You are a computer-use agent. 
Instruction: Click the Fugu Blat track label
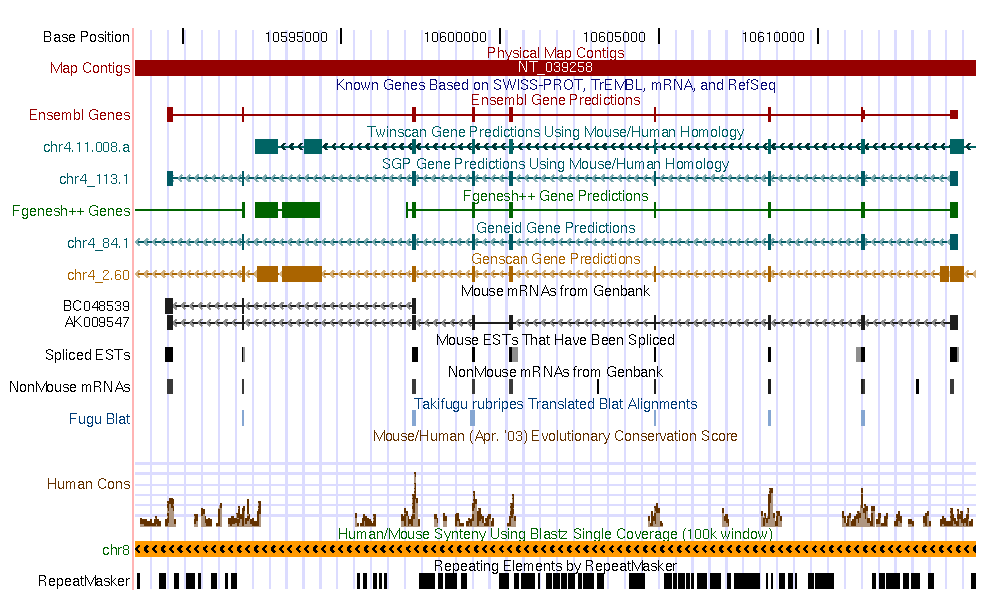tap(100, 418)
